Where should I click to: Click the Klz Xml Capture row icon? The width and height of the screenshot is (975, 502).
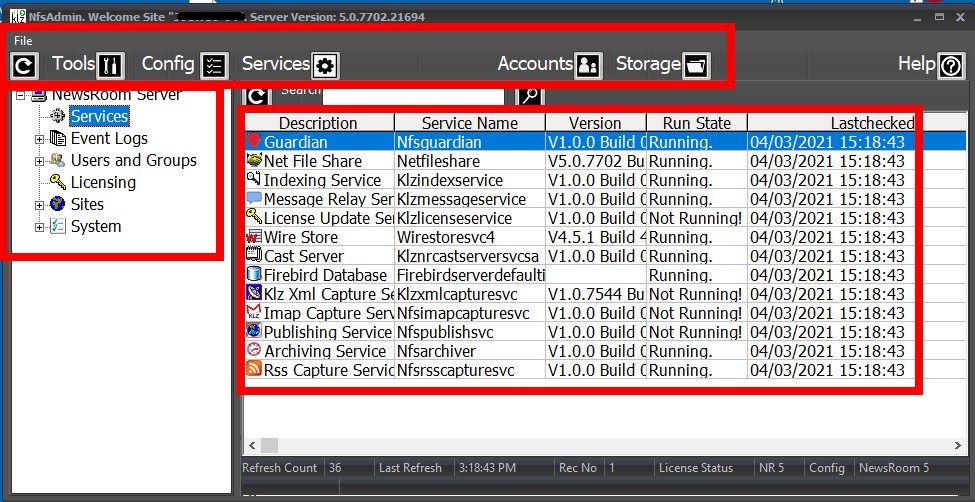(x=254, y=293)
